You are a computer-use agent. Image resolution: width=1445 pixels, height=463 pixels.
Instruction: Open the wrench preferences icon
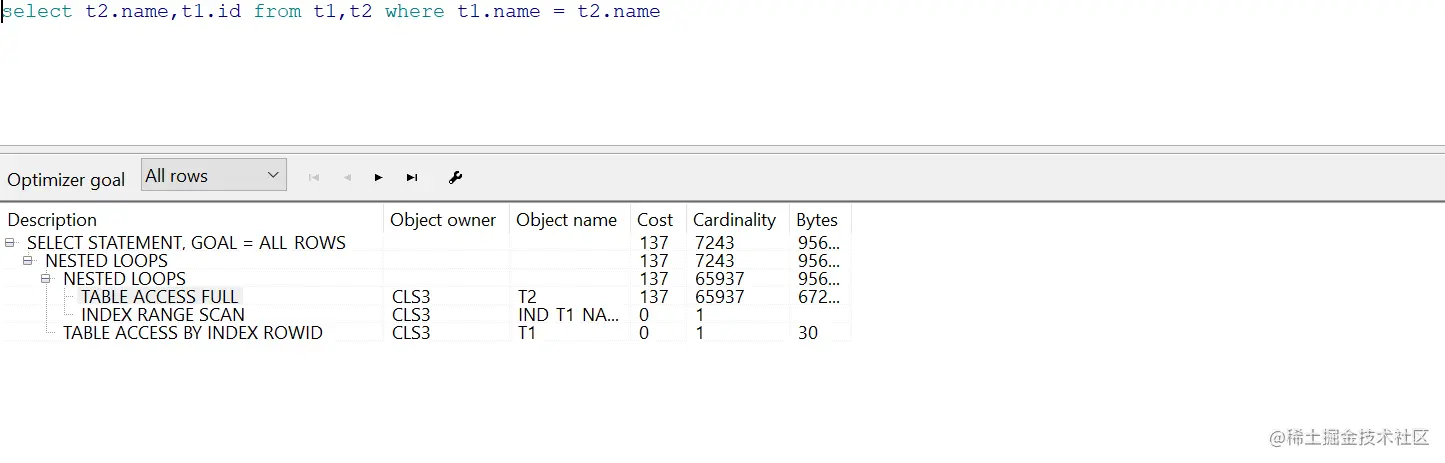[456, 177]
